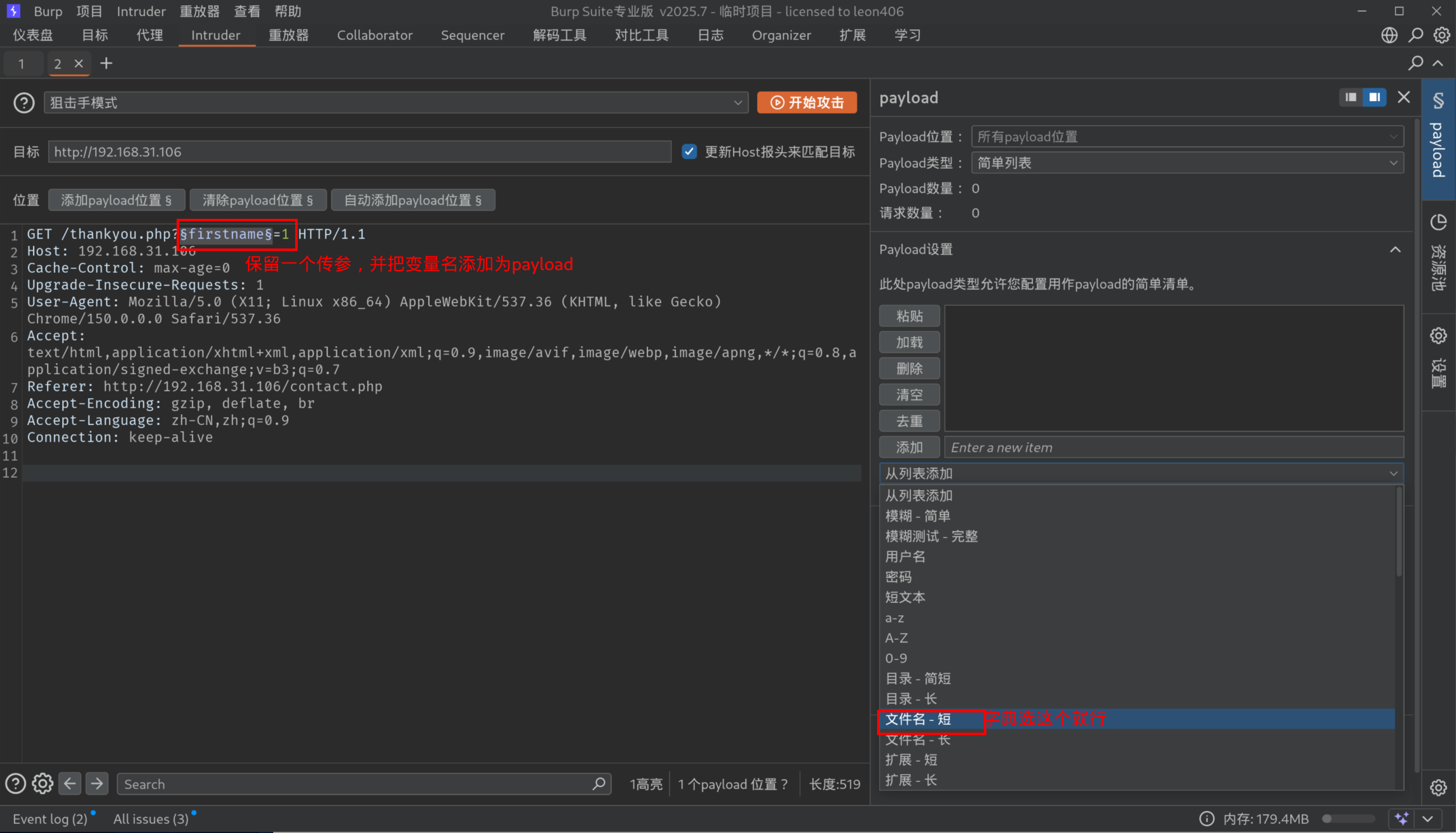
Task: Start the attack with 开始攻击
Action: point(806,102)
